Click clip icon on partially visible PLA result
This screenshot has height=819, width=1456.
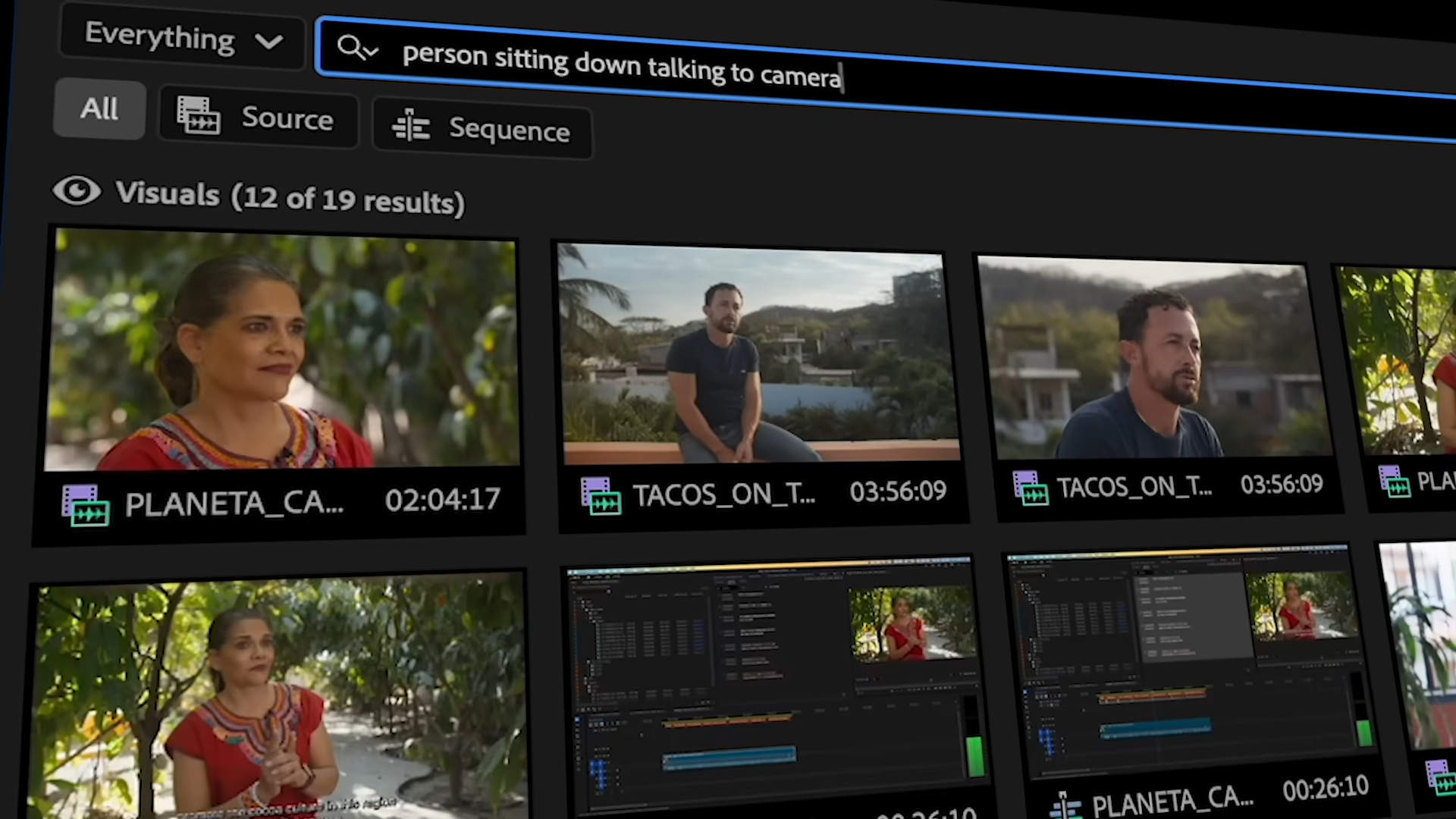pos(1394,481)
